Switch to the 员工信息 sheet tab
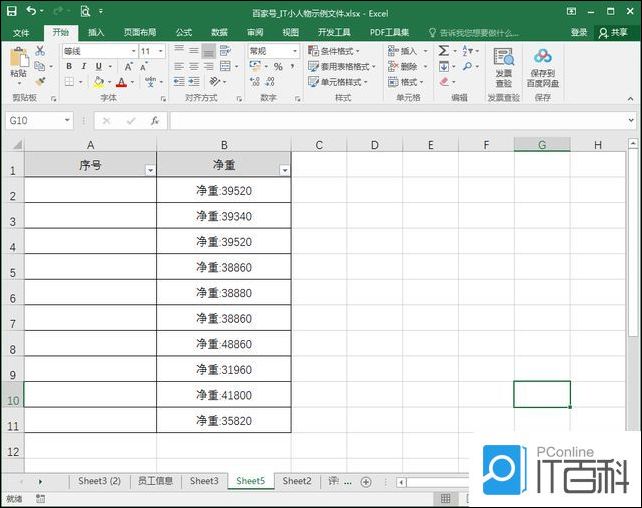This screenshot has width=642, height=508. coord(155,481)
